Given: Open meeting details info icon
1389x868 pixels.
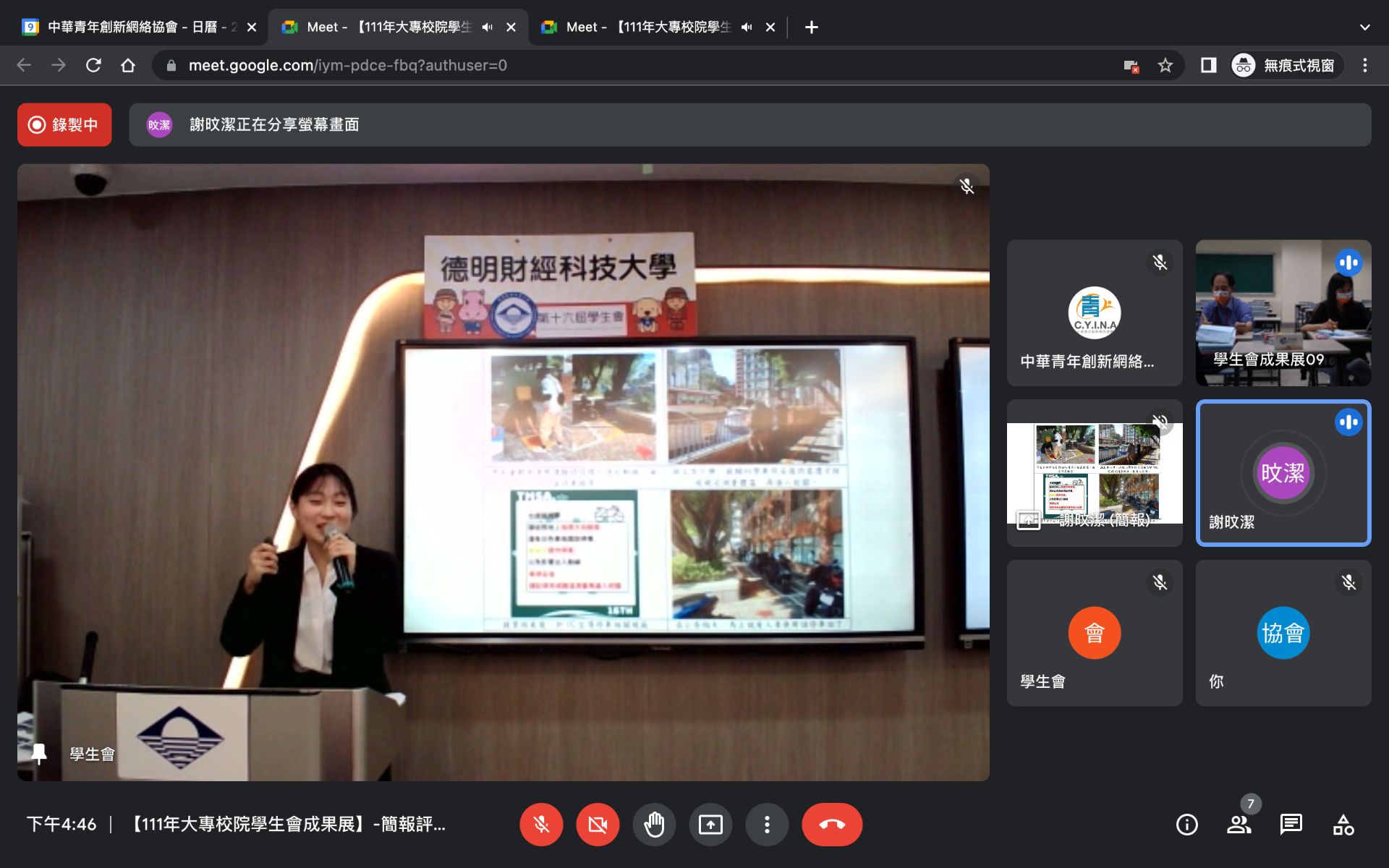Looking at the screenshot, I should [1186, 825].
